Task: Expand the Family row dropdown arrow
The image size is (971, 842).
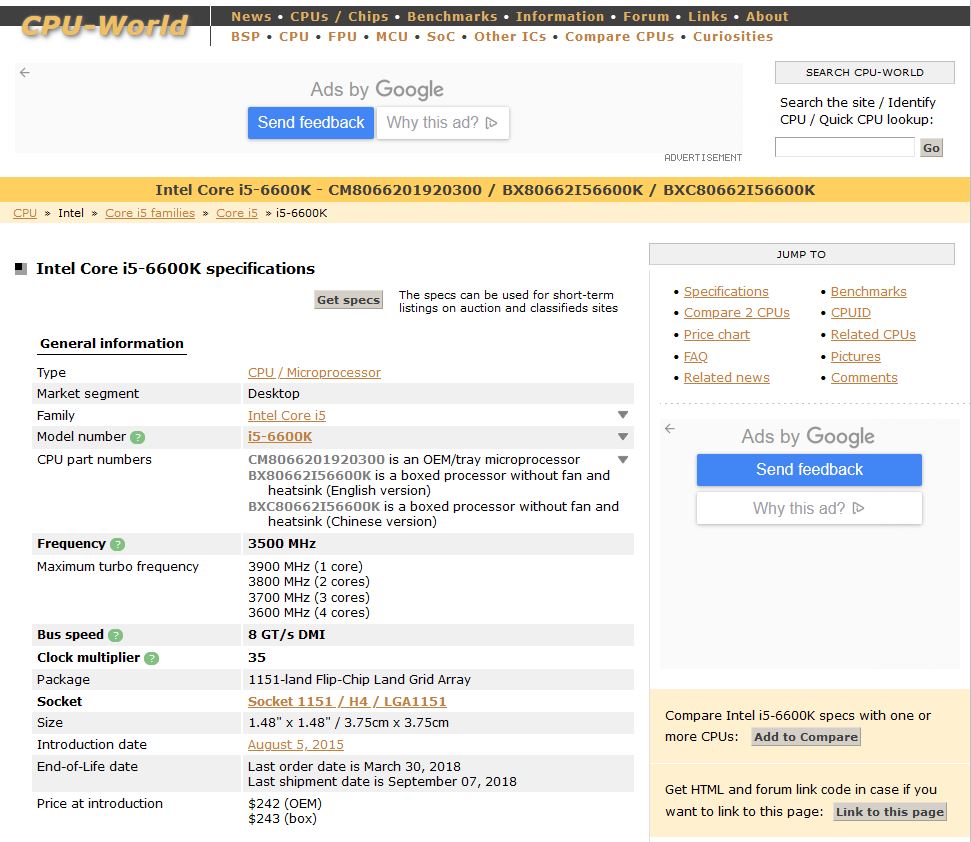Action: [x=623, y=415]
